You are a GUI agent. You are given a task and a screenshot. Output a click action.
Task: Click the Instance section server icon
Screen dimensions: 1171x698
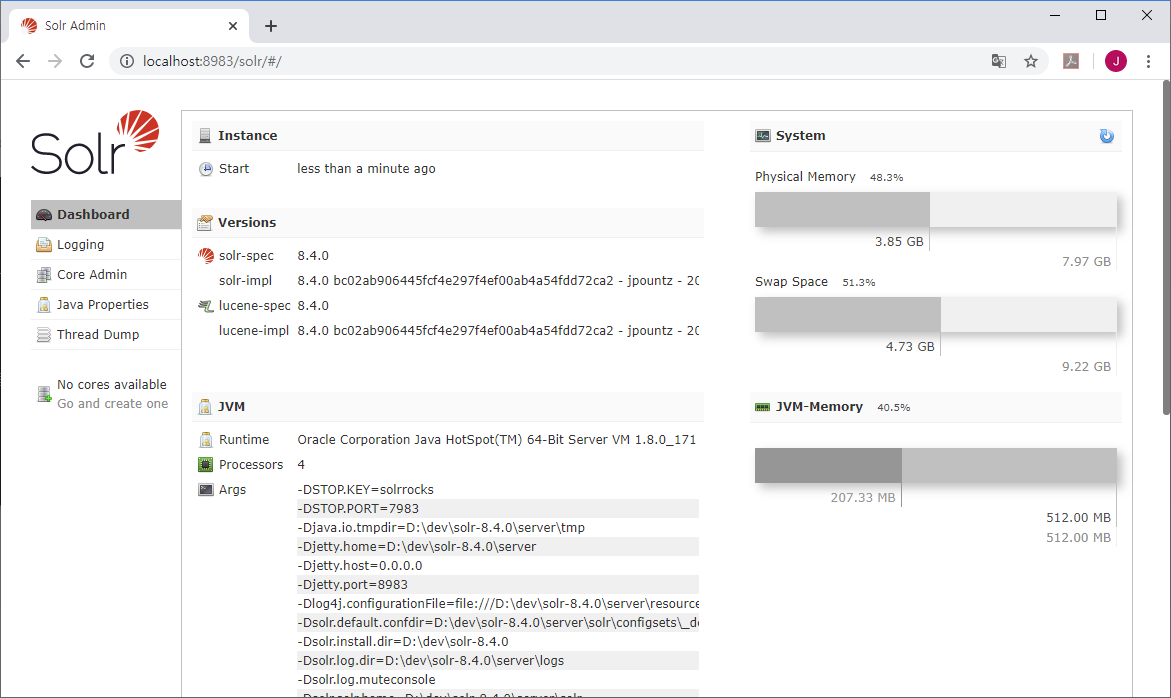pyautogui.click(x=205, y=136)
